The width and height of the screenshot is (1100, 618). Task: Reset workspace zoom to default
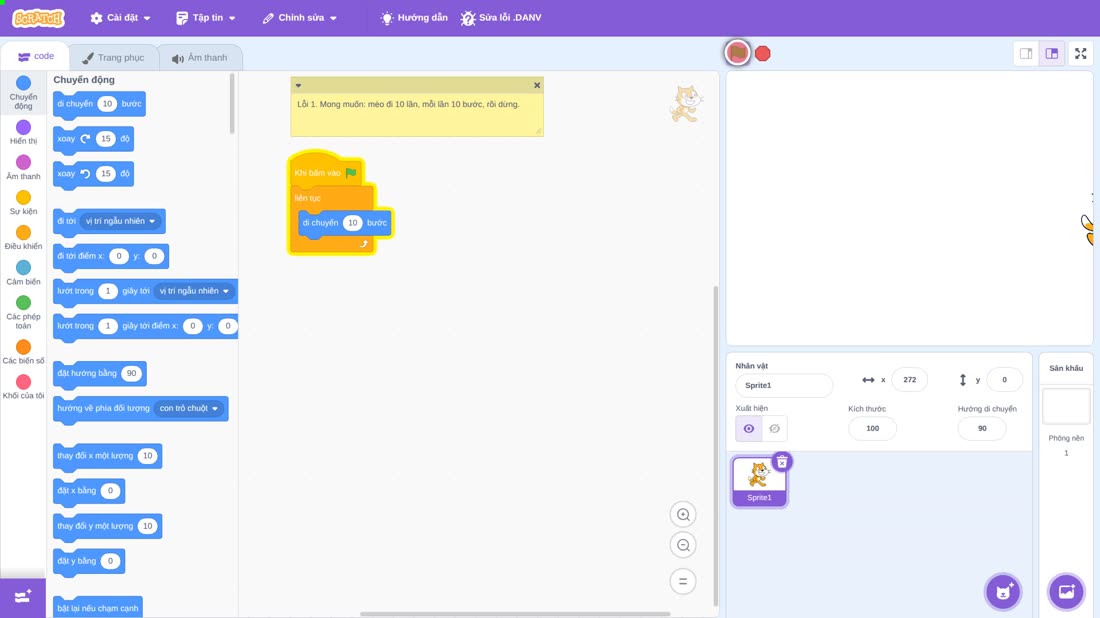[683, 581]
